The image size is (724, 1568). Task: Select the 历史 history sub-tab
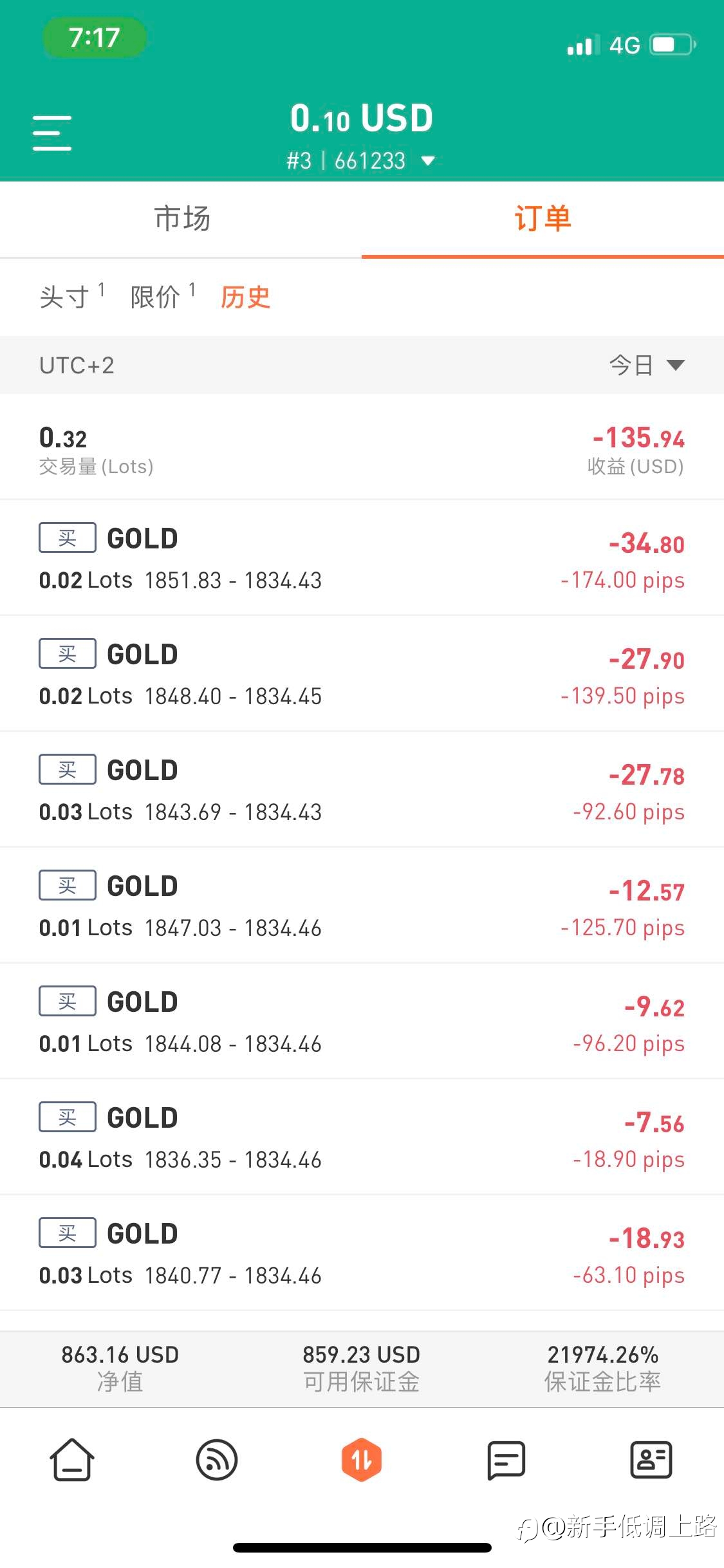pyautogui.click(x=245, y=297)
